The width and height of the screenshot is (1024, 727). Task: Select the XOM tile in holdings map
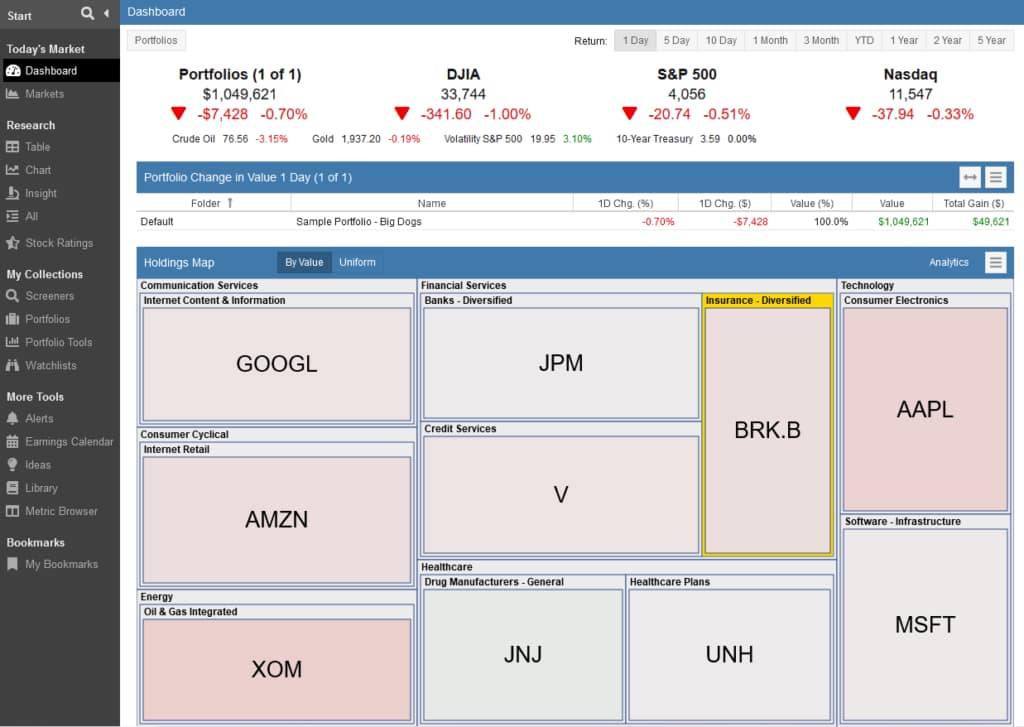277,670
